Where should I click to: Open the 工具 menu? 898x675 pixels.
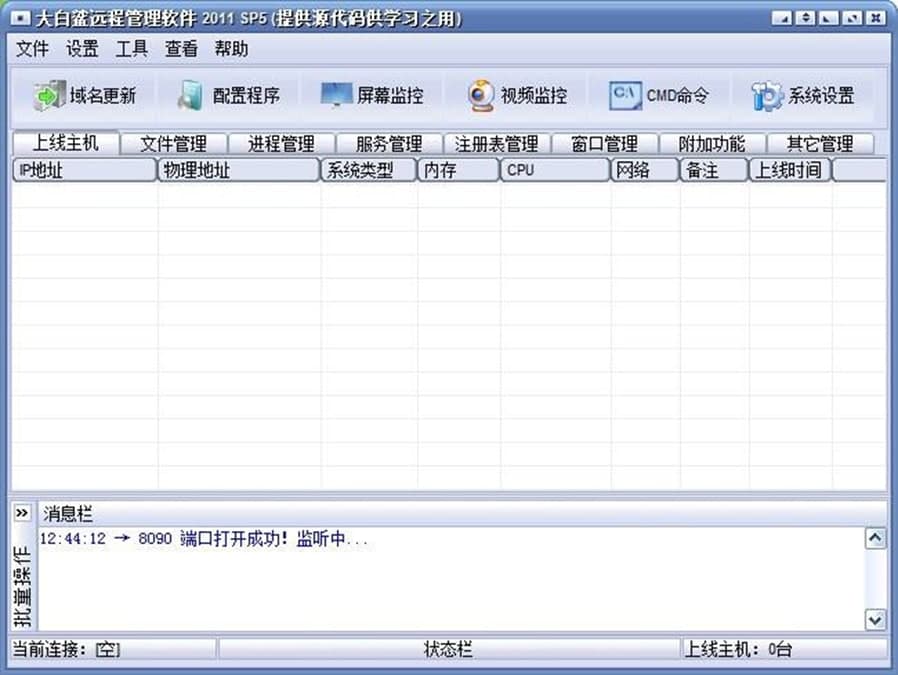pyautogui.click(x=131, y=49)
